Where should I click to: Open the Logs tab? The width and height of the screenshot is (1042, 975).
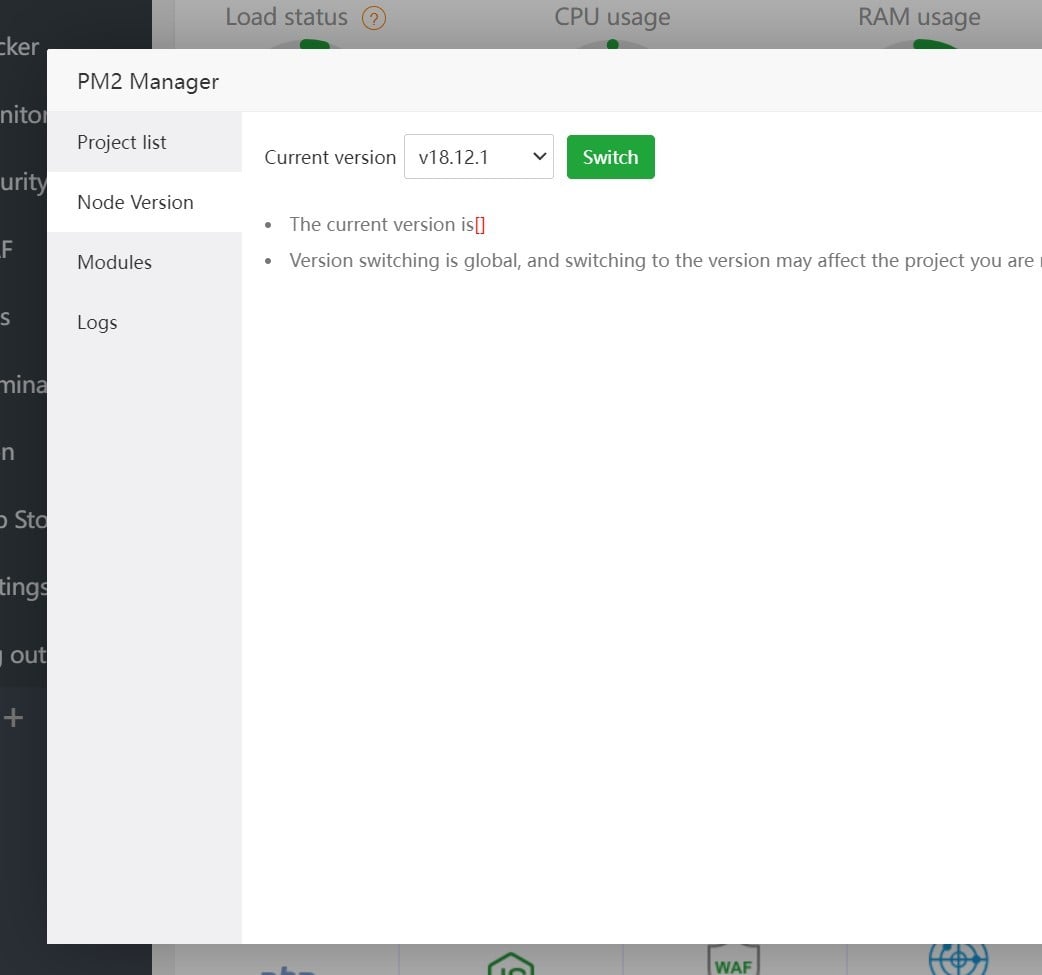144,322
